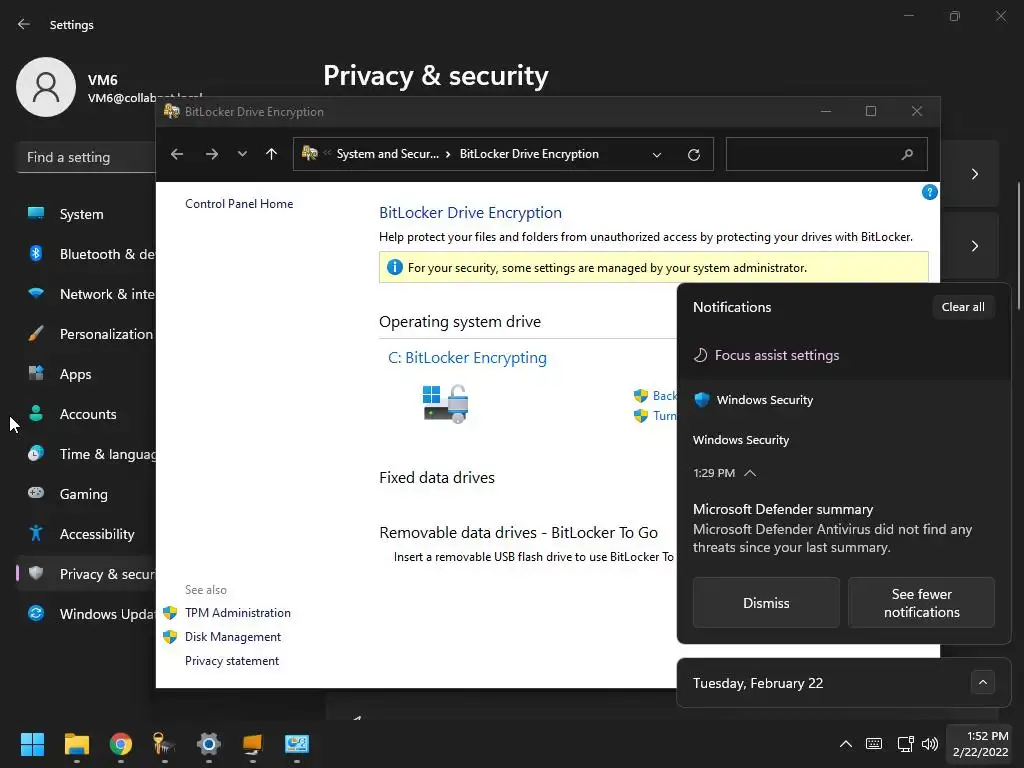
Task: Expand the address bar history dropdown
Action: pos(657,155)
